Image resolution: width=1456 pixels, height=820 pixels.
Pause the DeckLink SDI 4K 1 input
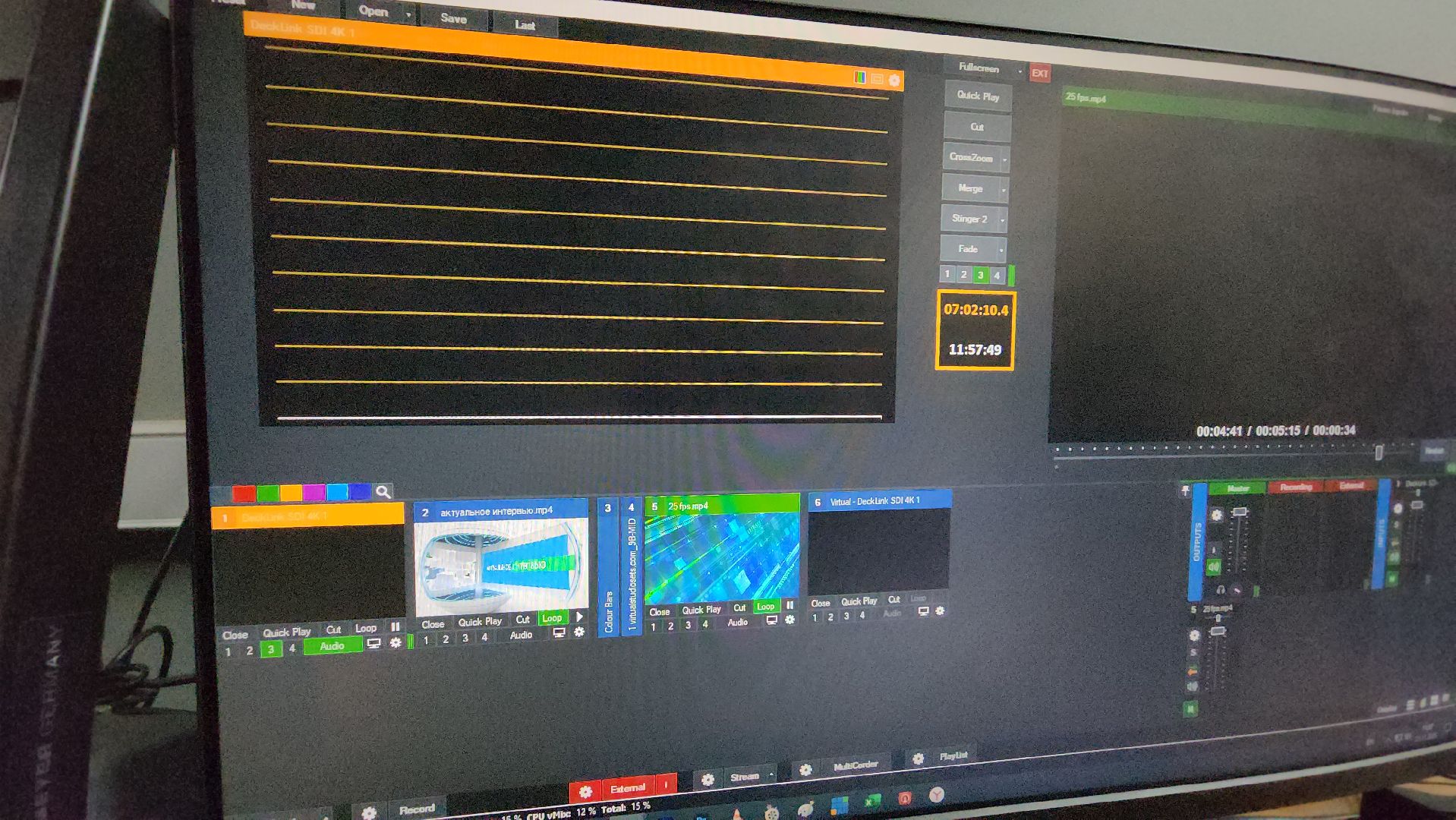click(396, 627)
